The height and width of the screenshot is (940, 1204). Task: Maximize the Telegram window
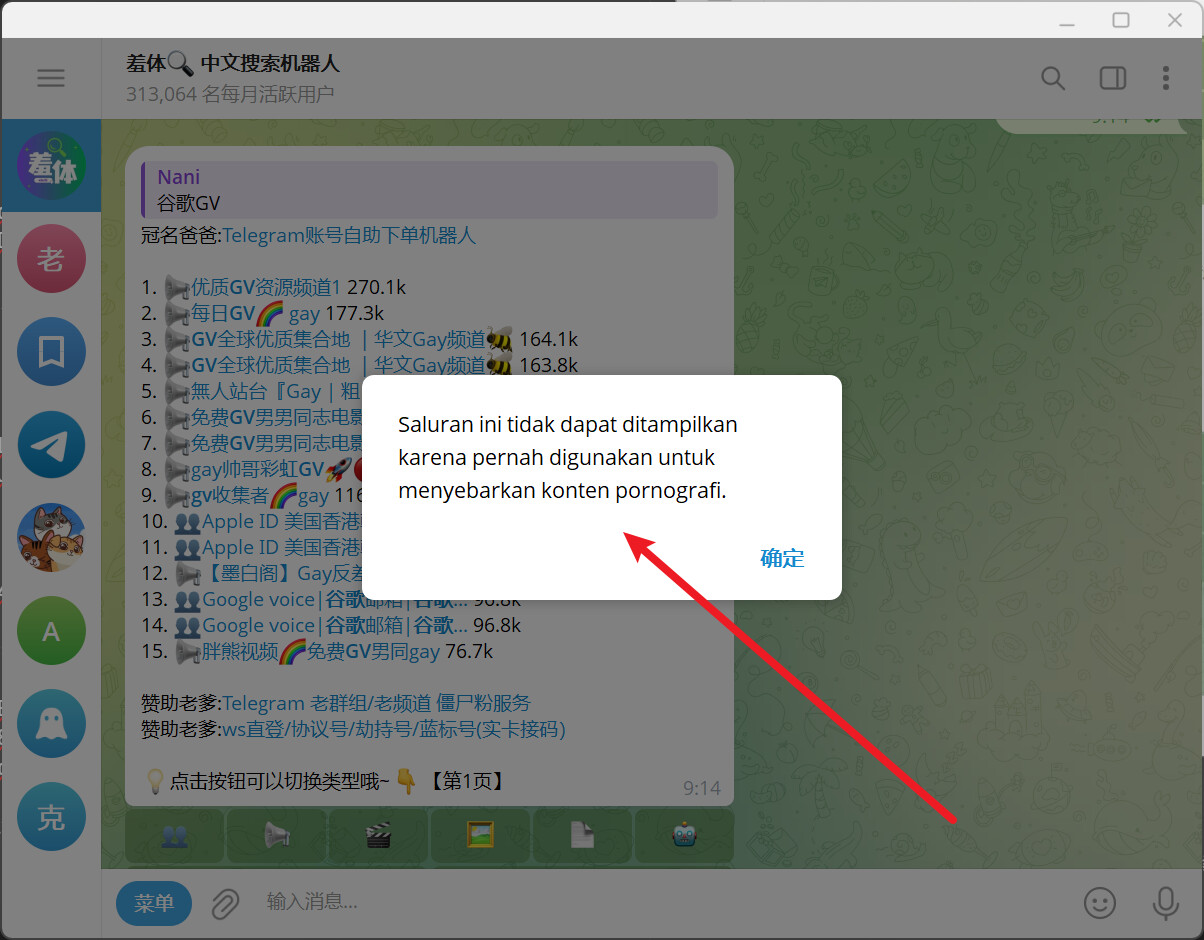(1121, 20)
